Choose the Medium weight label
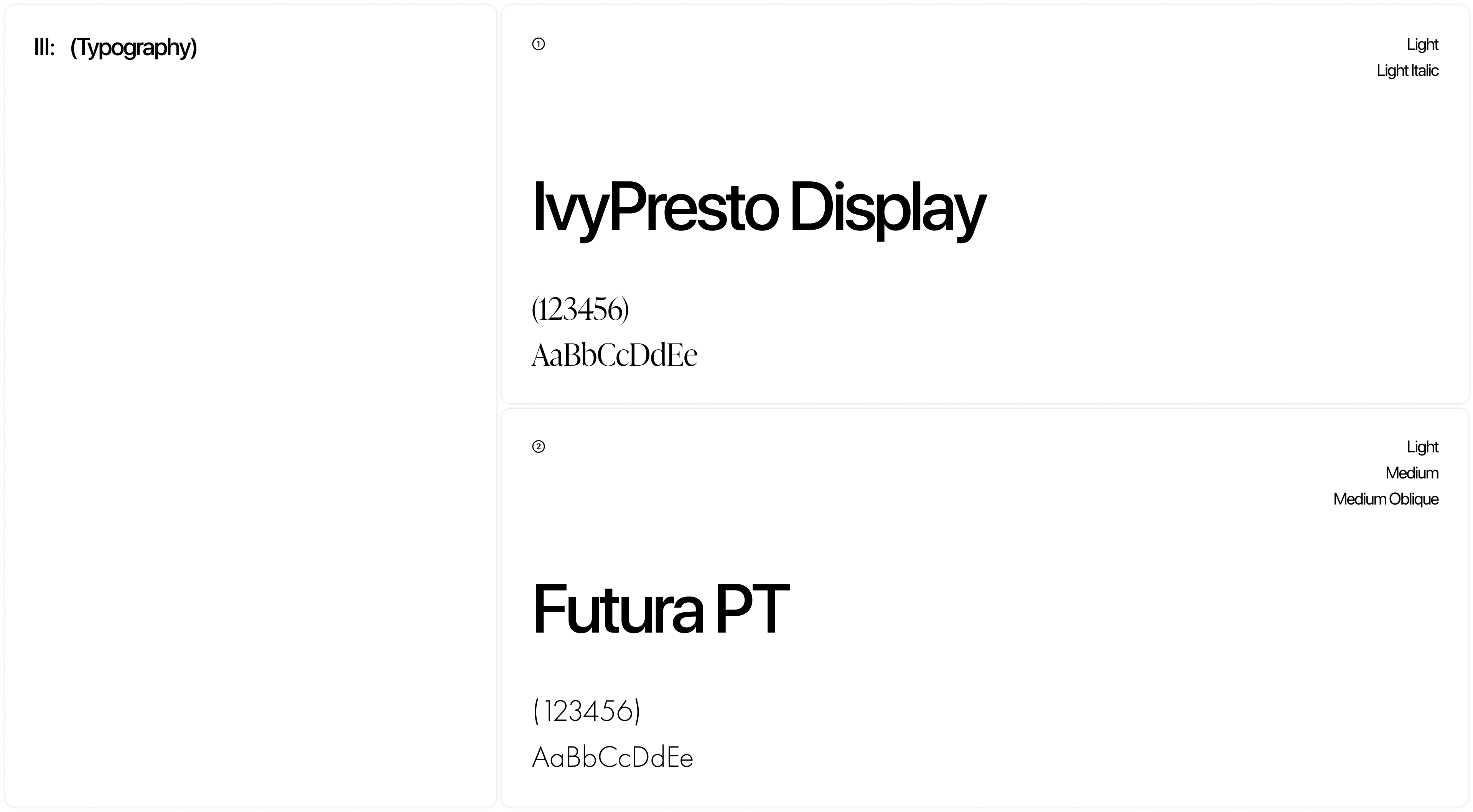Viewport: 1473px width, 812px height. pos(1411,473)
